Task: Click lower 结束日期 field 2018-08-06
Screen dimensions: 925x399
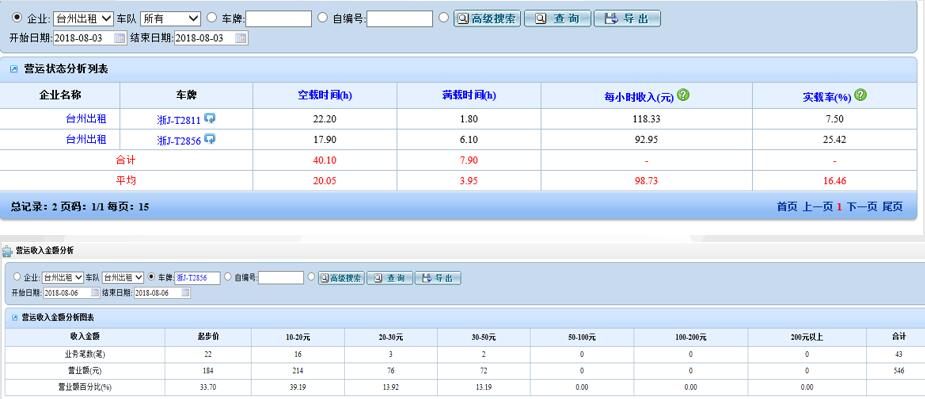Action: click(x=162, y=293)
